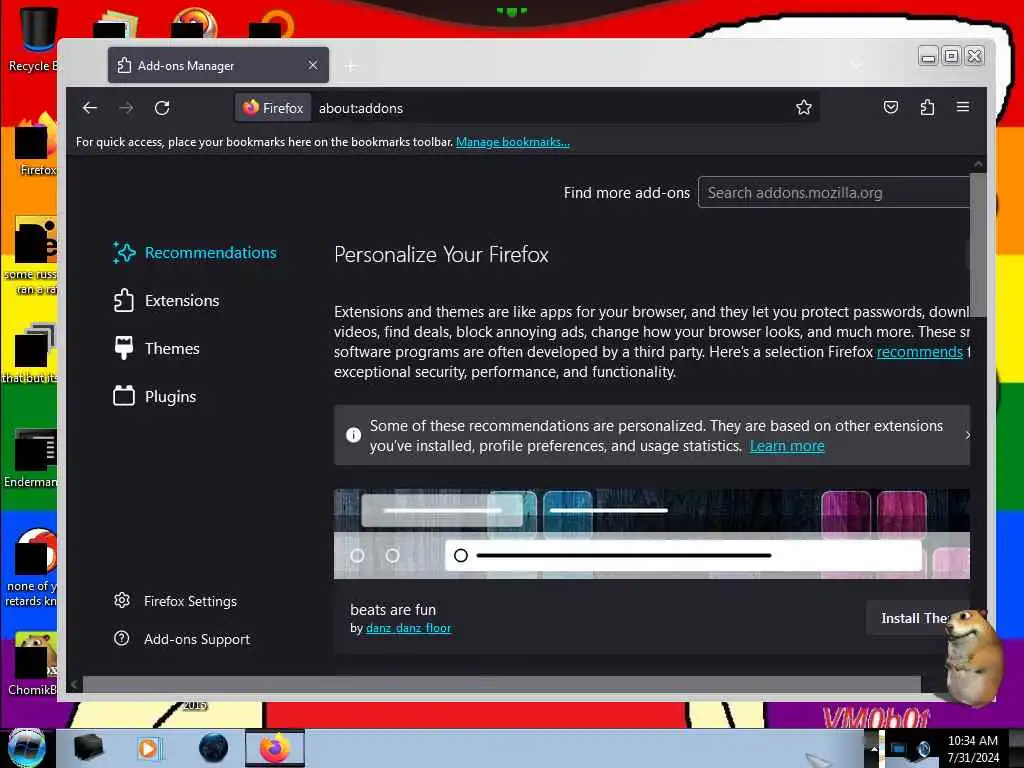Select the ChomikBox desktop icon
The width and height of the screenshot is (1024, 768).
[x=33, y=664]
